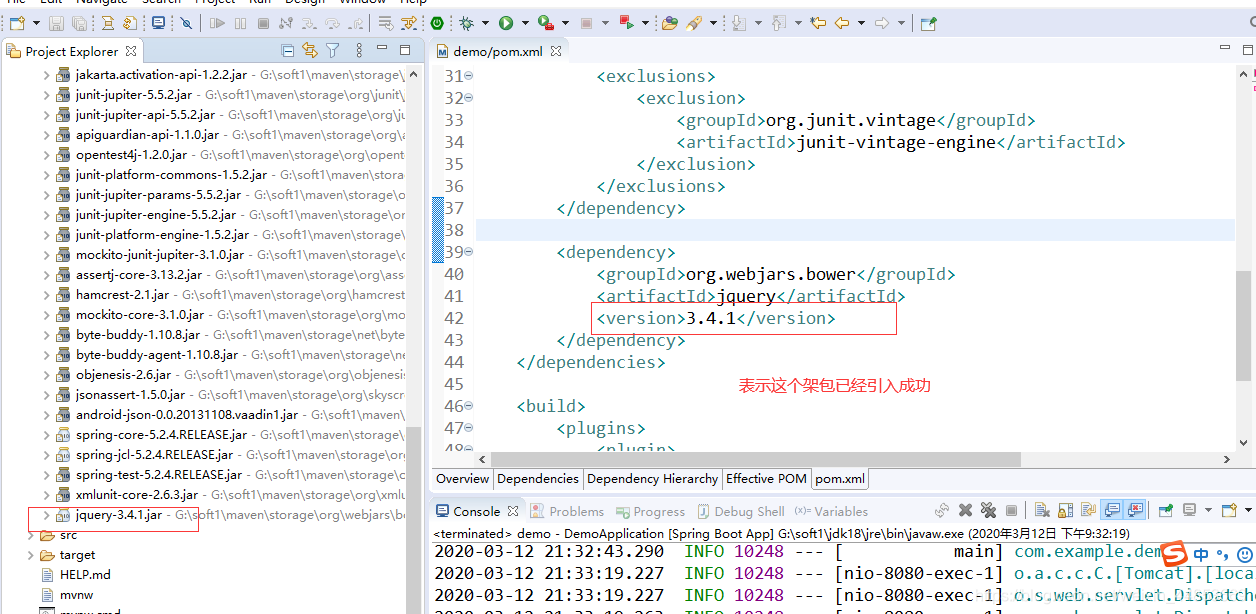Click the Sogou input method S icon
Screen dimensions: 1256x614
(1175, 553)
